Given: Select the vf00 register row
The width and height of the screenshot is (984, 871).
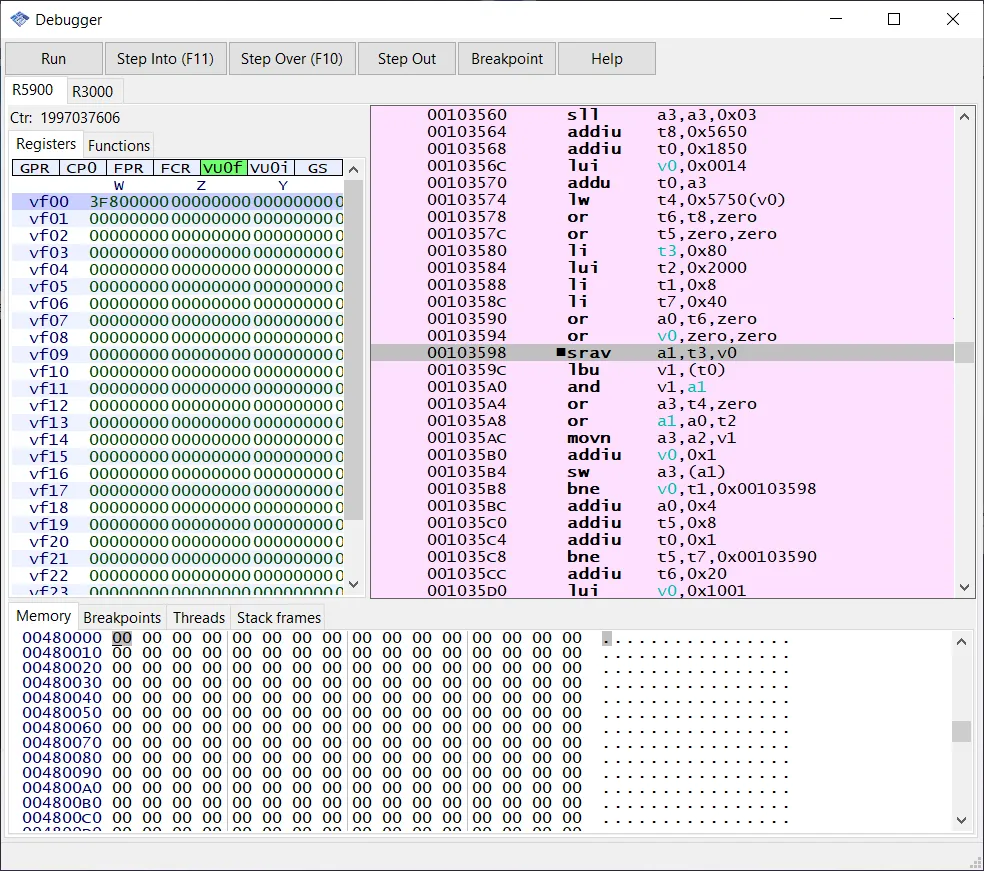Looking at the screenshot, I should point(49,202).
